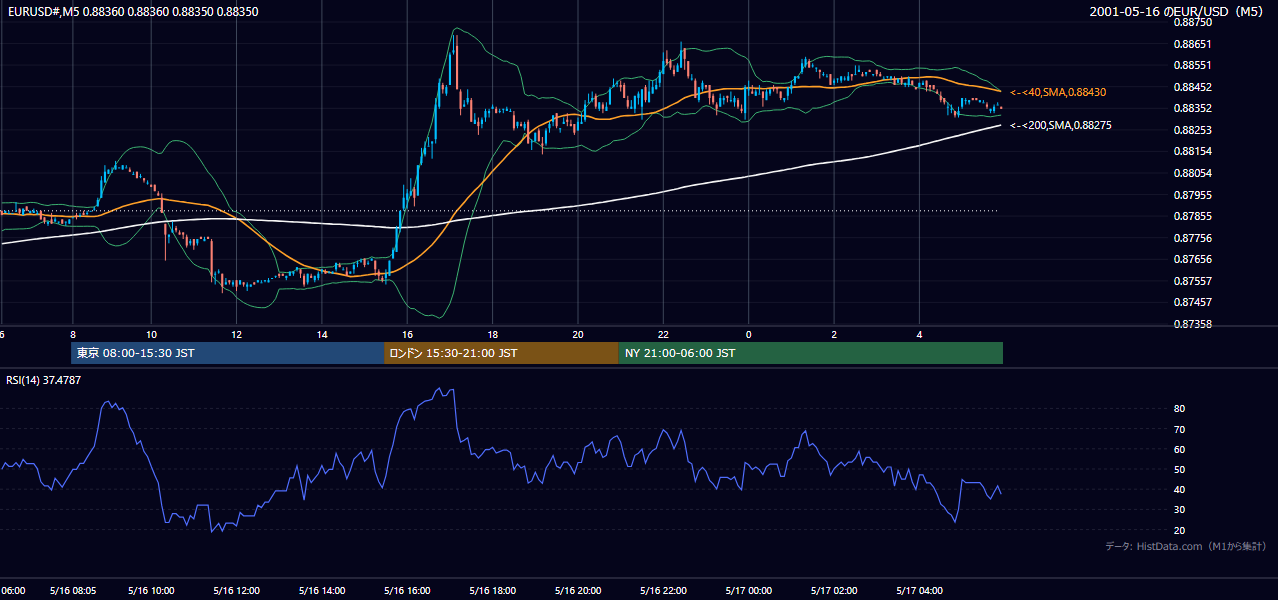Click the 5/17 04:00 time label
The image size is (1278, 600).
pos(918,590)
